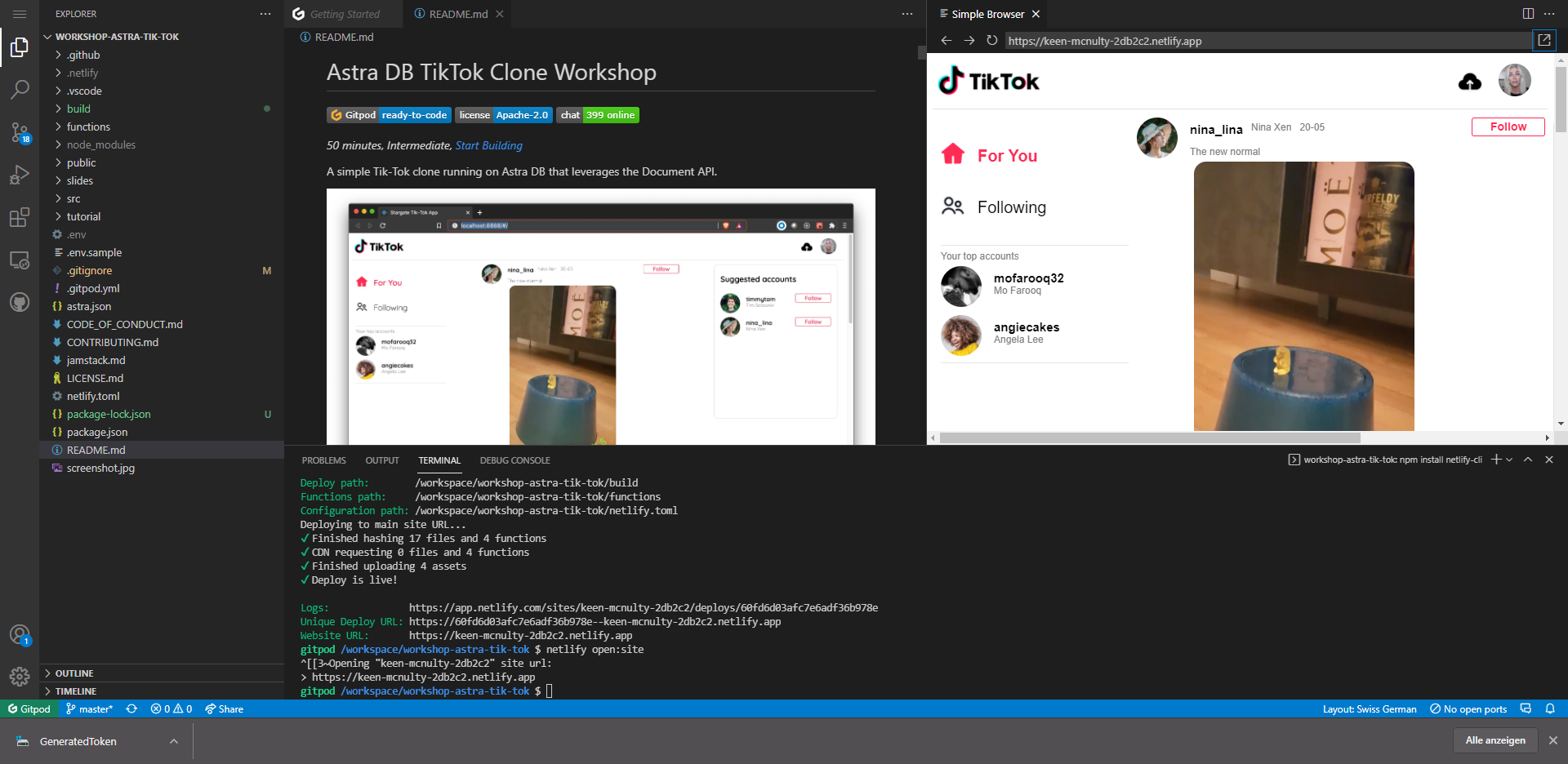Click the Start Building link
The width and height of the screenshot is (1568, 764).
tap(488, 145)
